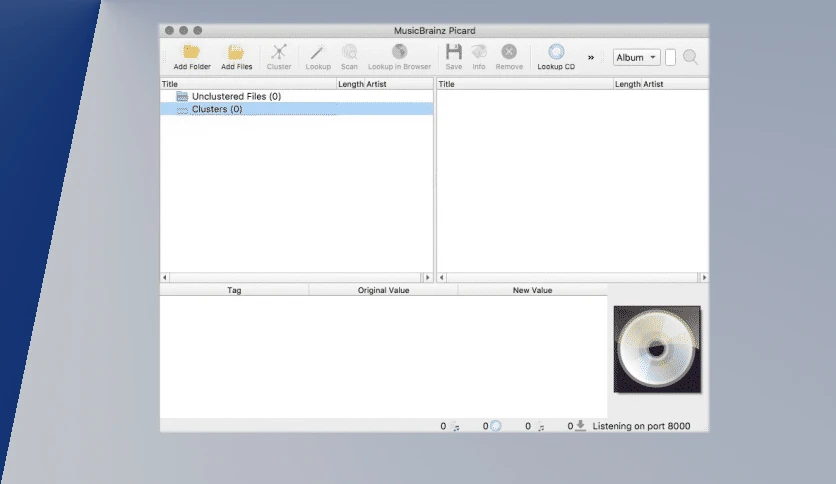
Task: Click right pane scrollbar left arrow
Action: tap(441, 277)
